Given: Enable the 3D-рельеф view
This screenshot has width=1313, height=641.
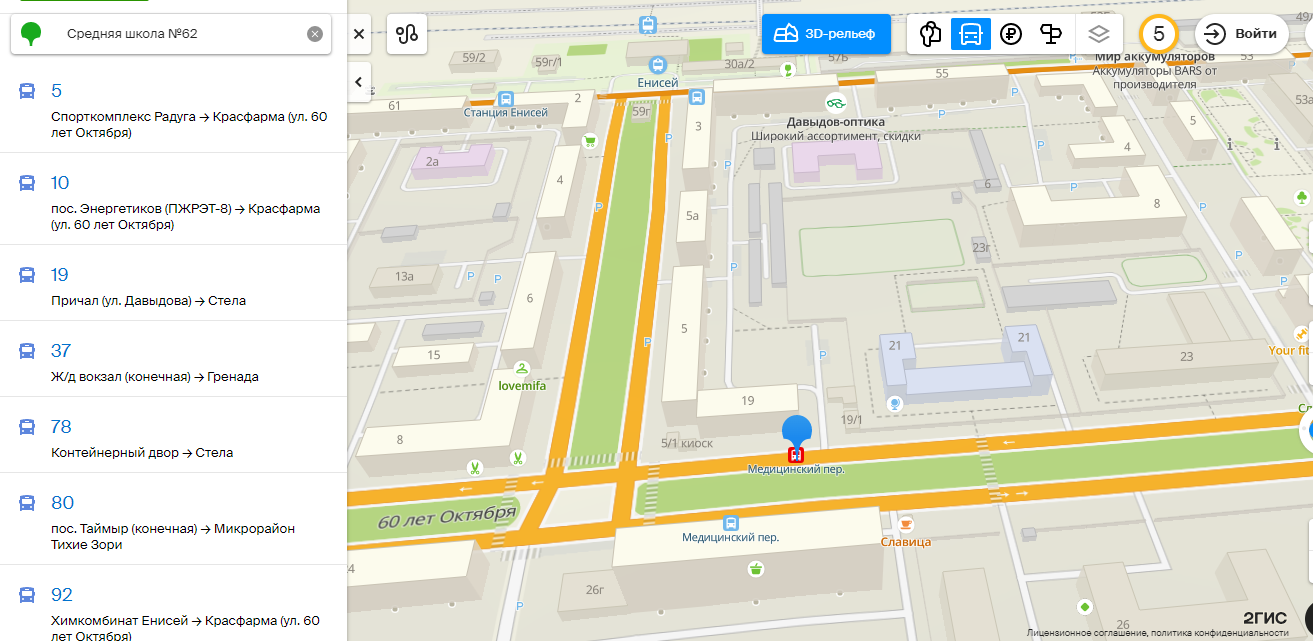Looking at the screenshot, I should click(x=826, y=34).
